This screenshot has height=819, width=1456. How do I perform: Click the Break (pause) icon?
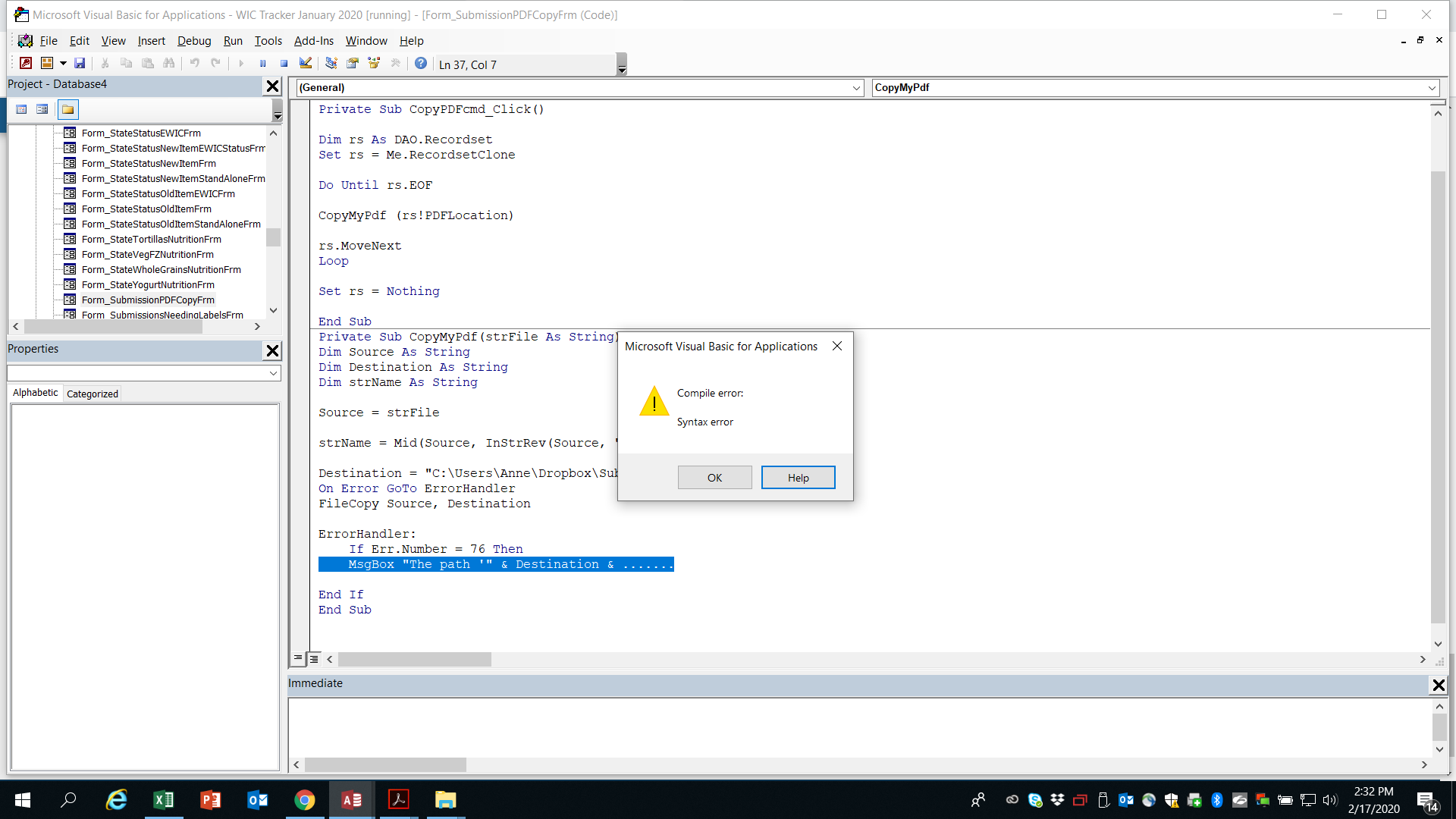262,64
